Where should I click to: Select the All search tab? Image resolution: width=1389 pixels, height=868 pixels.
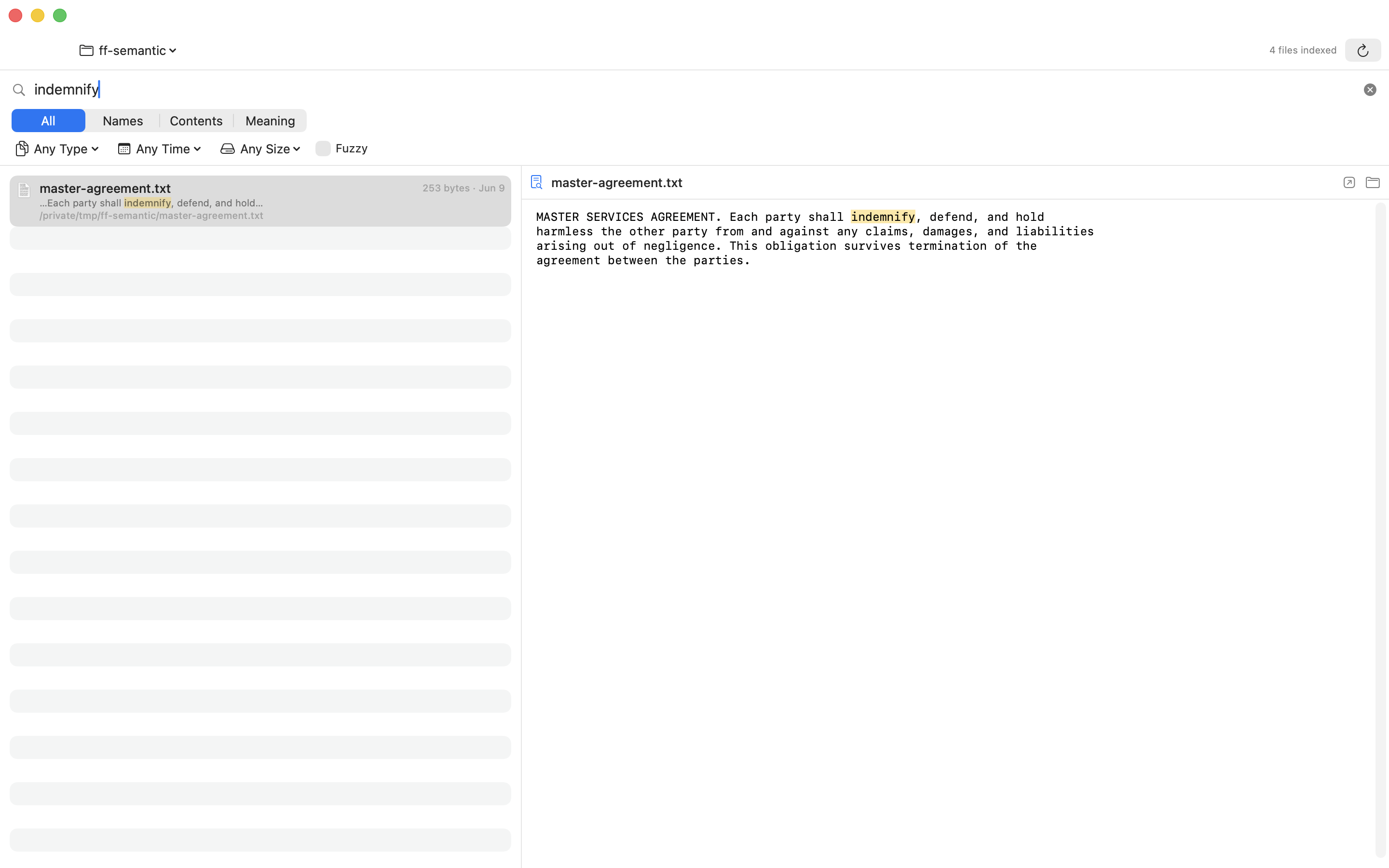(48, 121)
